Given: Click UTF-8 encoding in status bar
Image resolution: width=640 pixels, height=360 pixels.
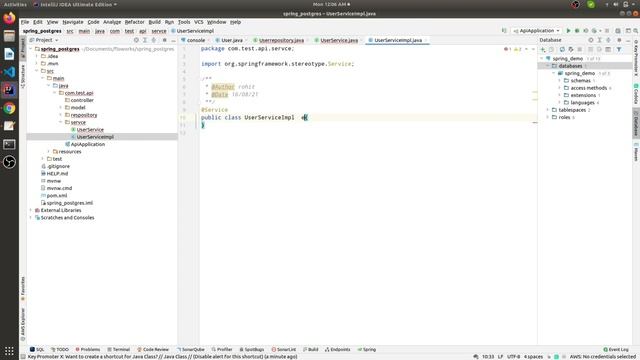Looking at the screenshot, I should click(513, 356).
